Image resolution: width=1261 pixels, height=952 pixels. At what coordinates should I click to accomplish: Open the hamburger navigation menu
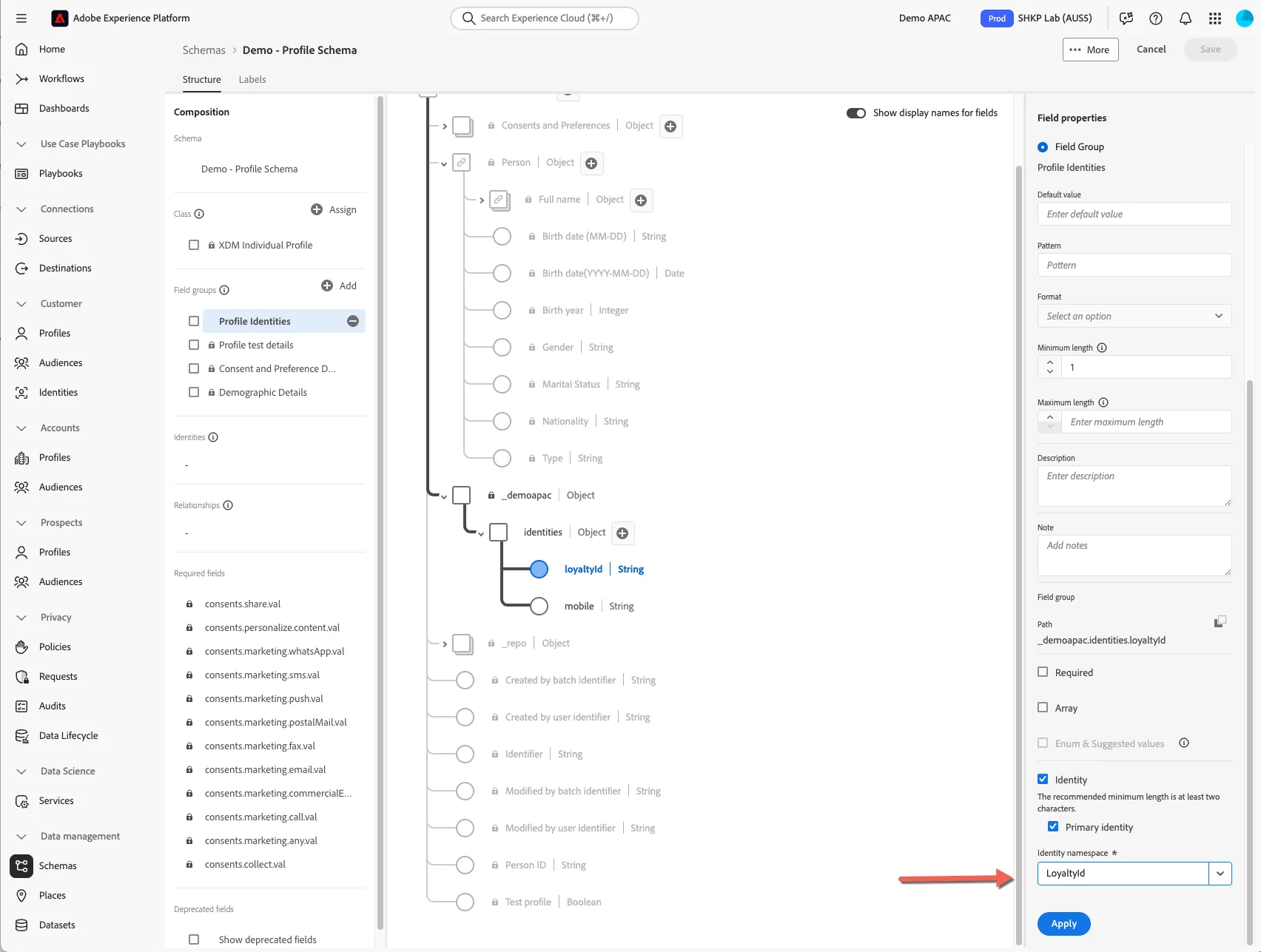[21, 18]
